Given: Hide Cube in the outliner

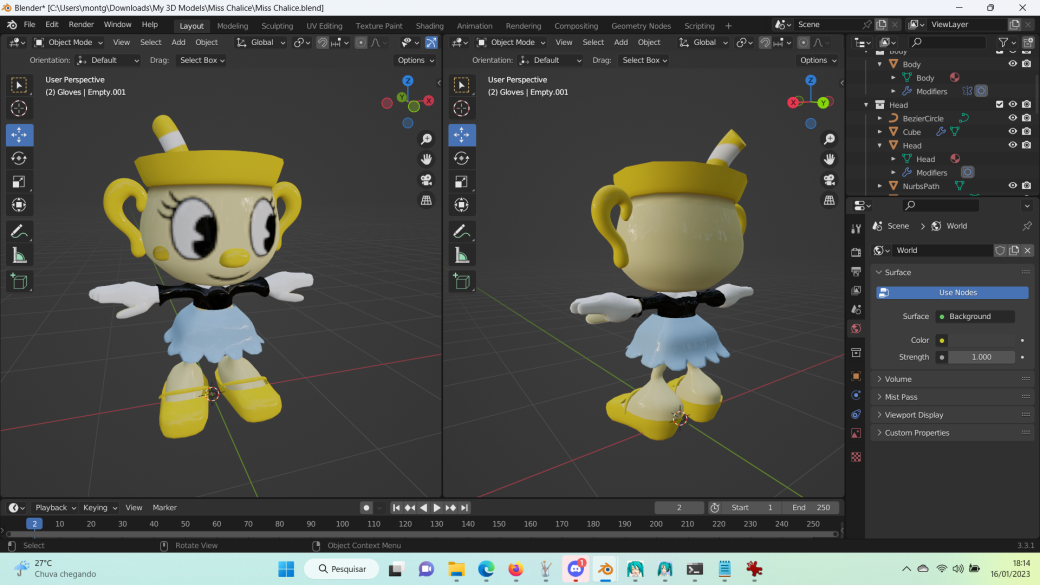Looking at the screenshot, I should [1012, 131].
